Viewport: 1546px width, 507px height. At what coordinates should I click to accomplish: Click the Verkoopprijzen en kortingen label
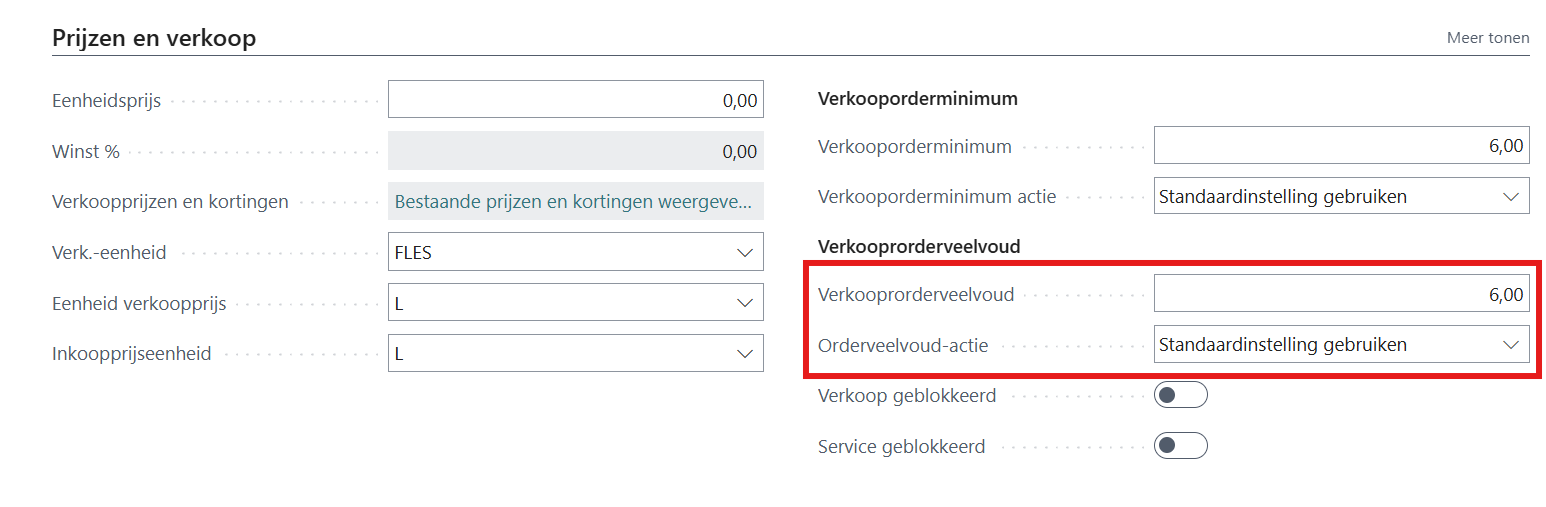[x=170, y=202]
